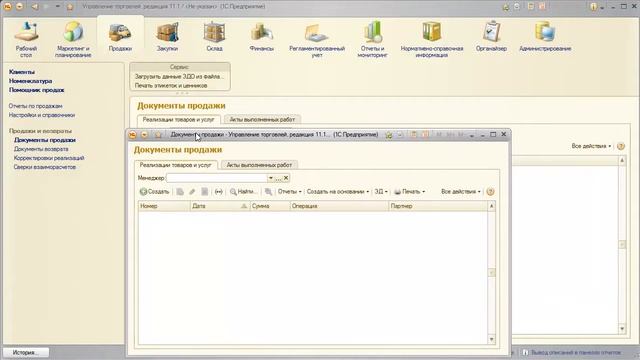Viewport: 640px width, 360px height.
Task: Click main window favorites star icon
Action: pyautogui.click(x=70, y=7)
